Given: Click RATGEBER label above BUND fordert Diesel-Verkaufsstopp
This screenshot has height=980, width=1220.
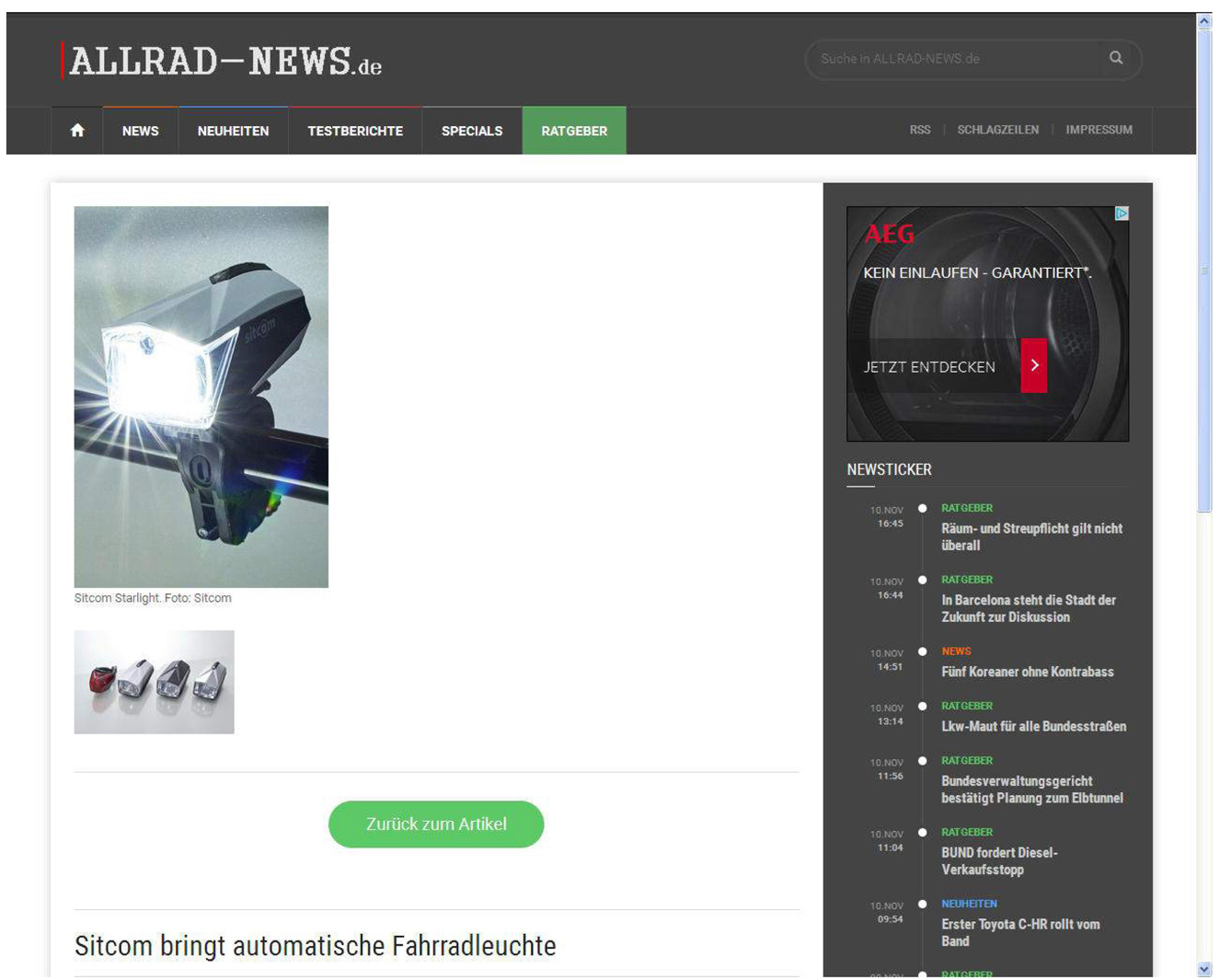Looking at the screenshot, I should pos(967,832).
